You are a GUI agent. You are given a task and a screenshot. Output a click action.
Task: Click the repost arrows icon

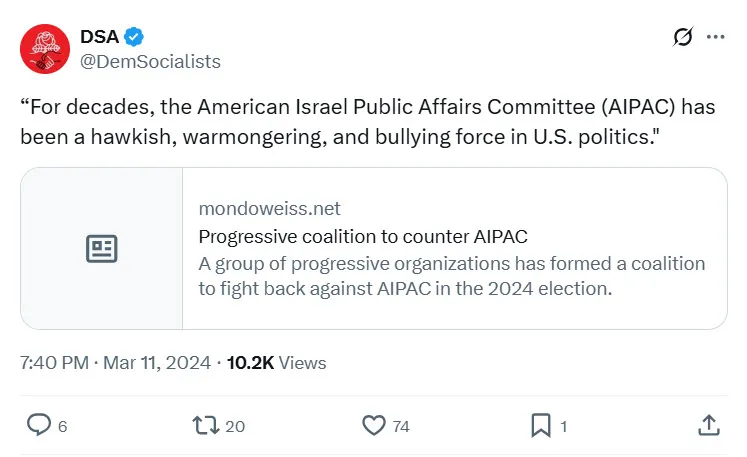205,425
